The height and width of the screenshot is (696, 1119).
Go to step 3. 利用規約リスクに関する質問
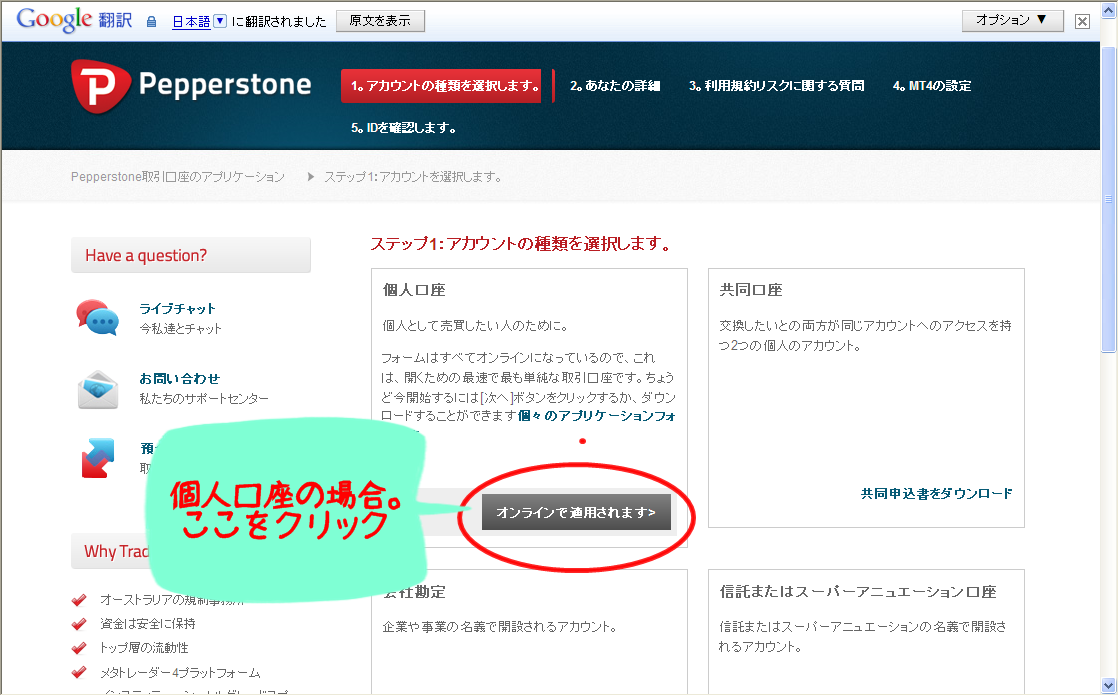tap(776, 86)
